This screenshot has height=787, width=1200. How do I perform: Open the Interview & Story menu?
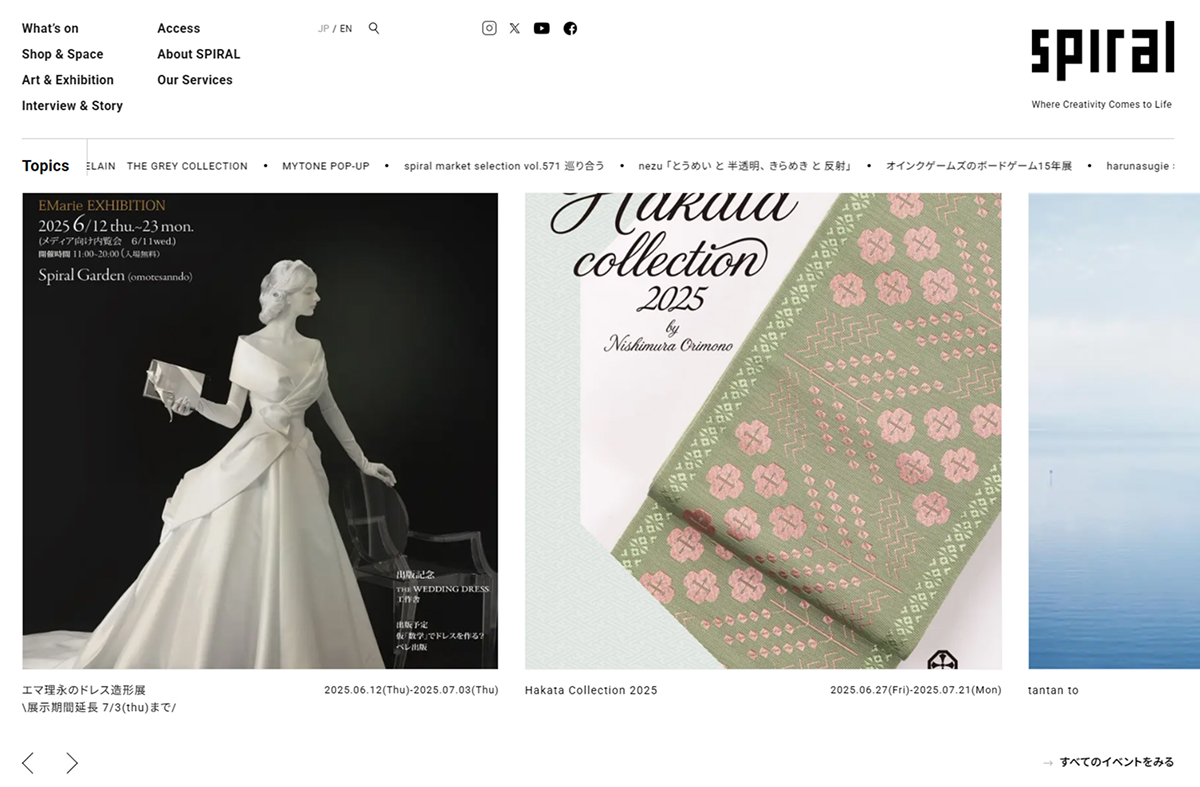tap(72, 106)
